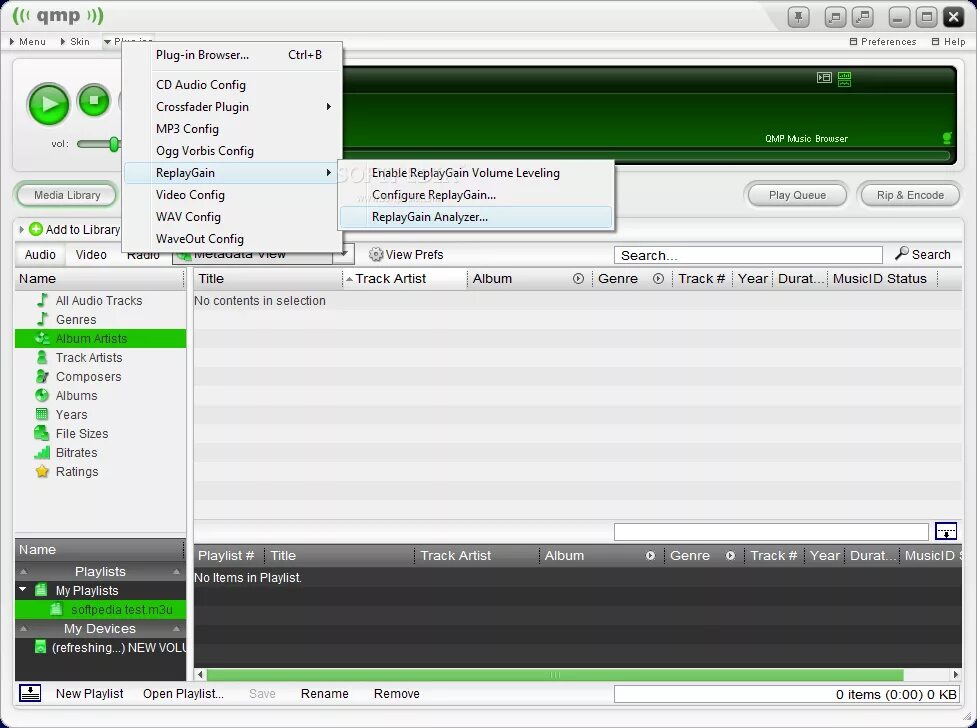Click the Play Queue button
This screenshot has width=977, height=728.
click(x=797, y=195)
